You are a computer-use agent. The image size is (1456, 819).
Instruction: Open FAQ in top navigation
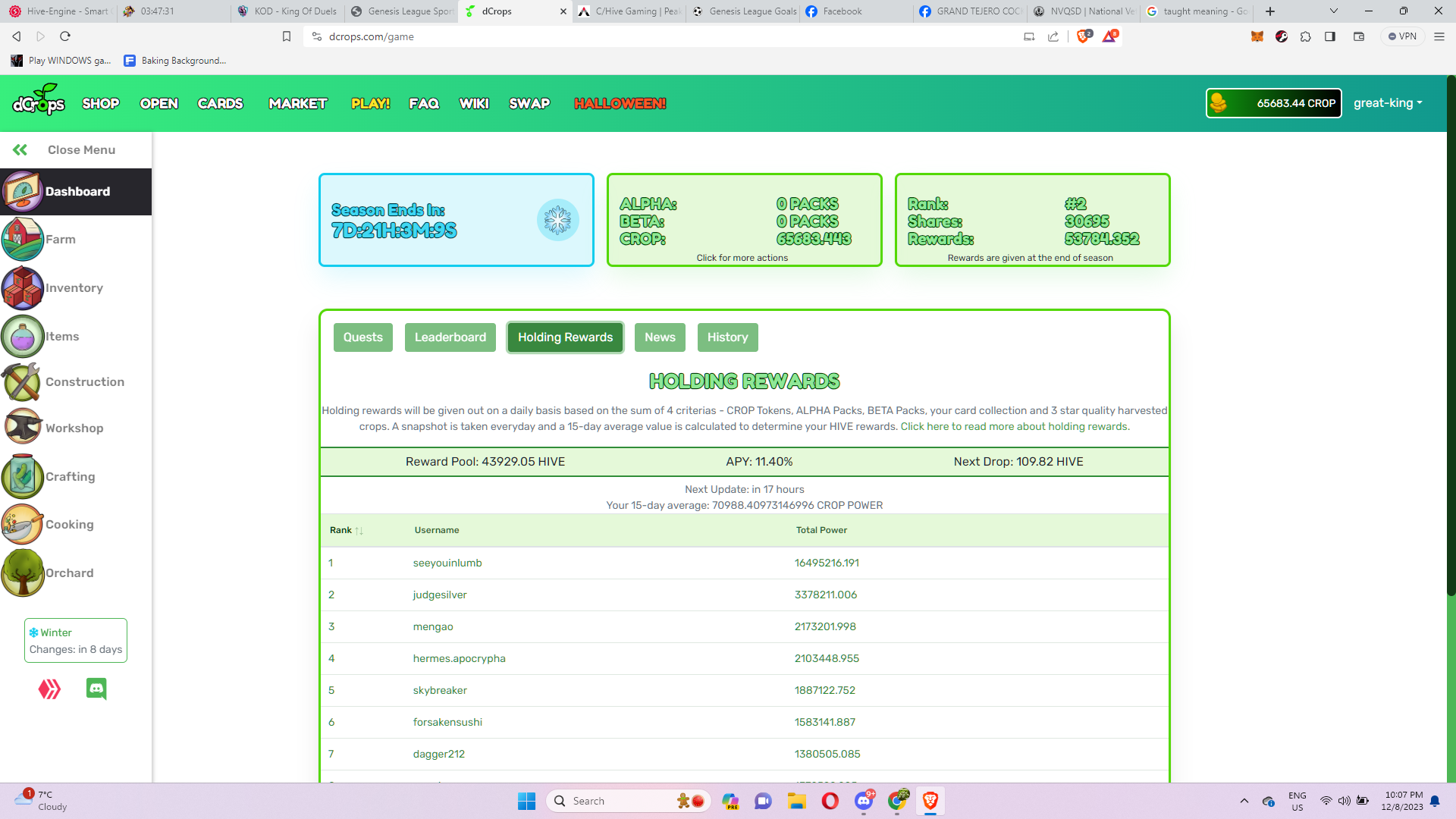[x=424, y=103]
